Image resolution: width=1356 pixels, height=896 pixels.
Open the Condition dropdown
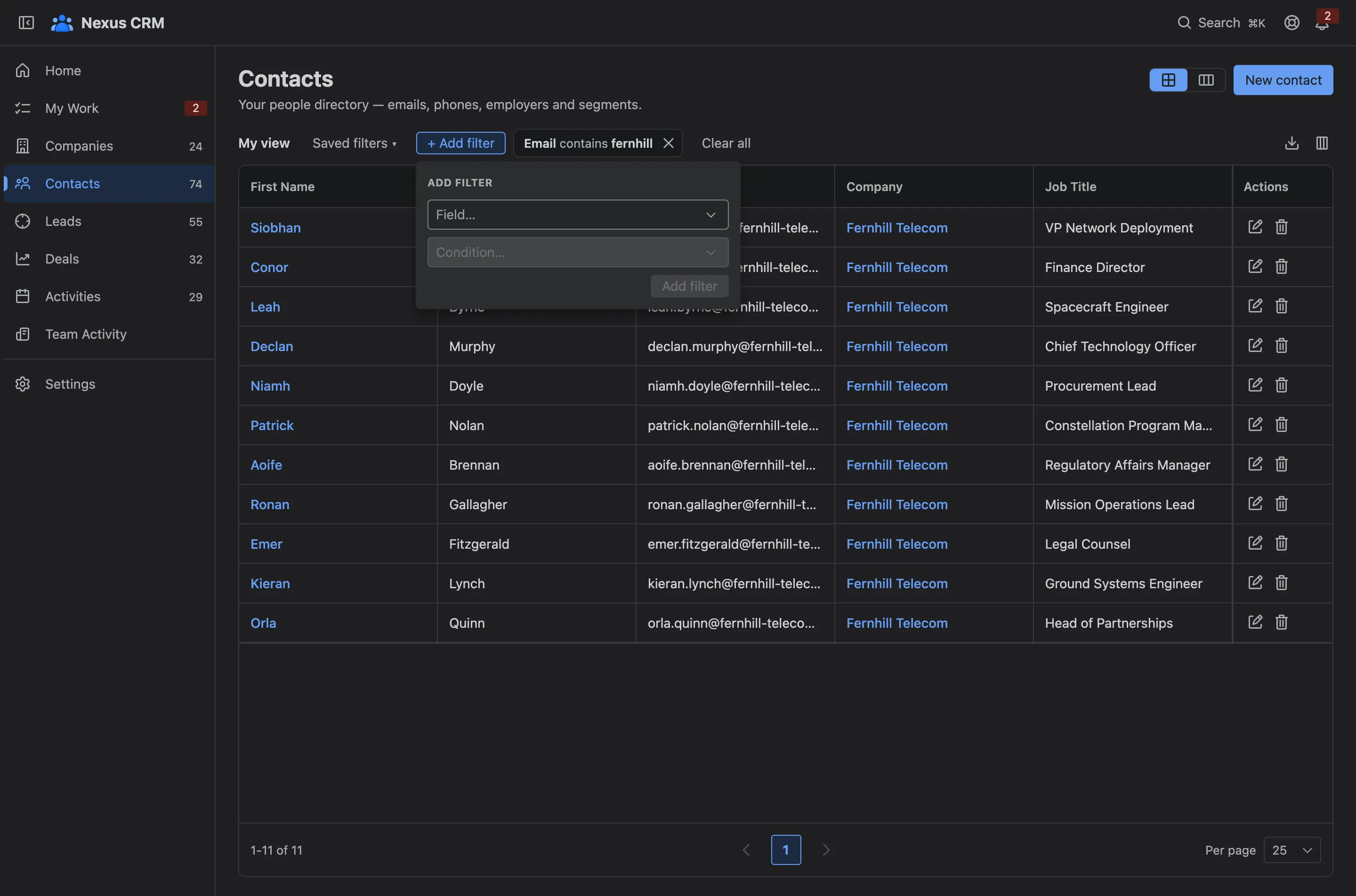click(577, 253)
